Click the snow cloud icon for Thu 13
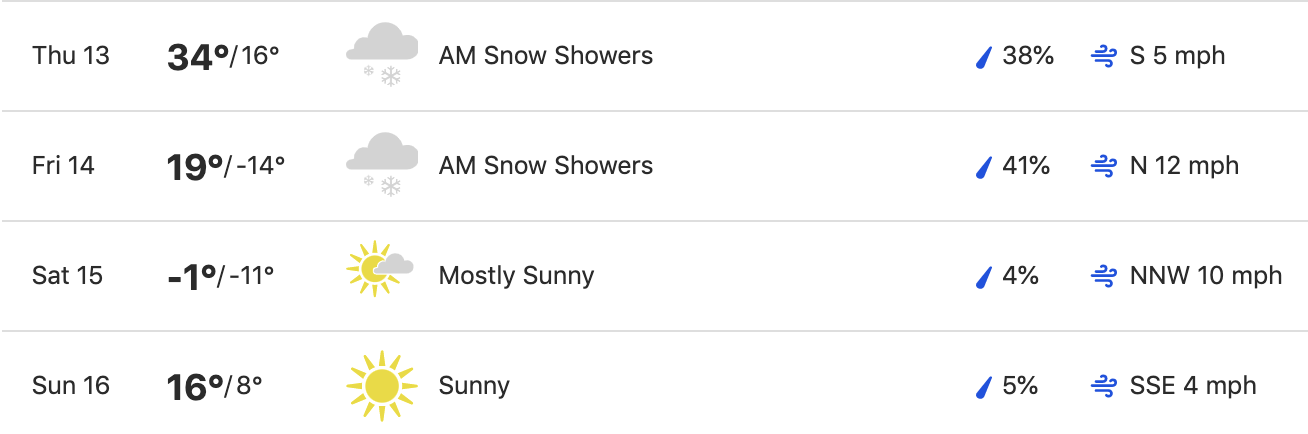 coord(382,55)
